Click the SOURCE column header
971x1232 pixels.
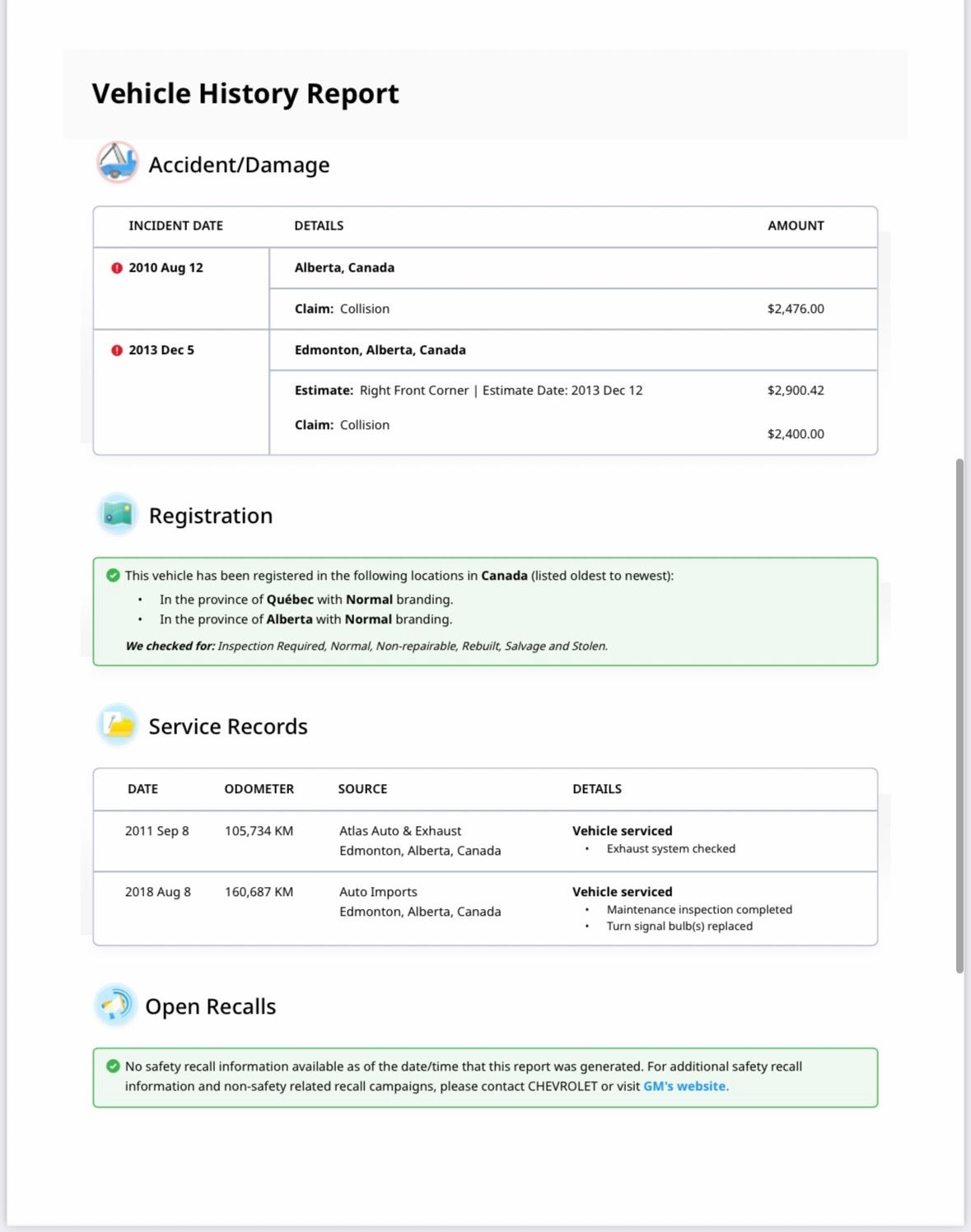tap(362, 789)
